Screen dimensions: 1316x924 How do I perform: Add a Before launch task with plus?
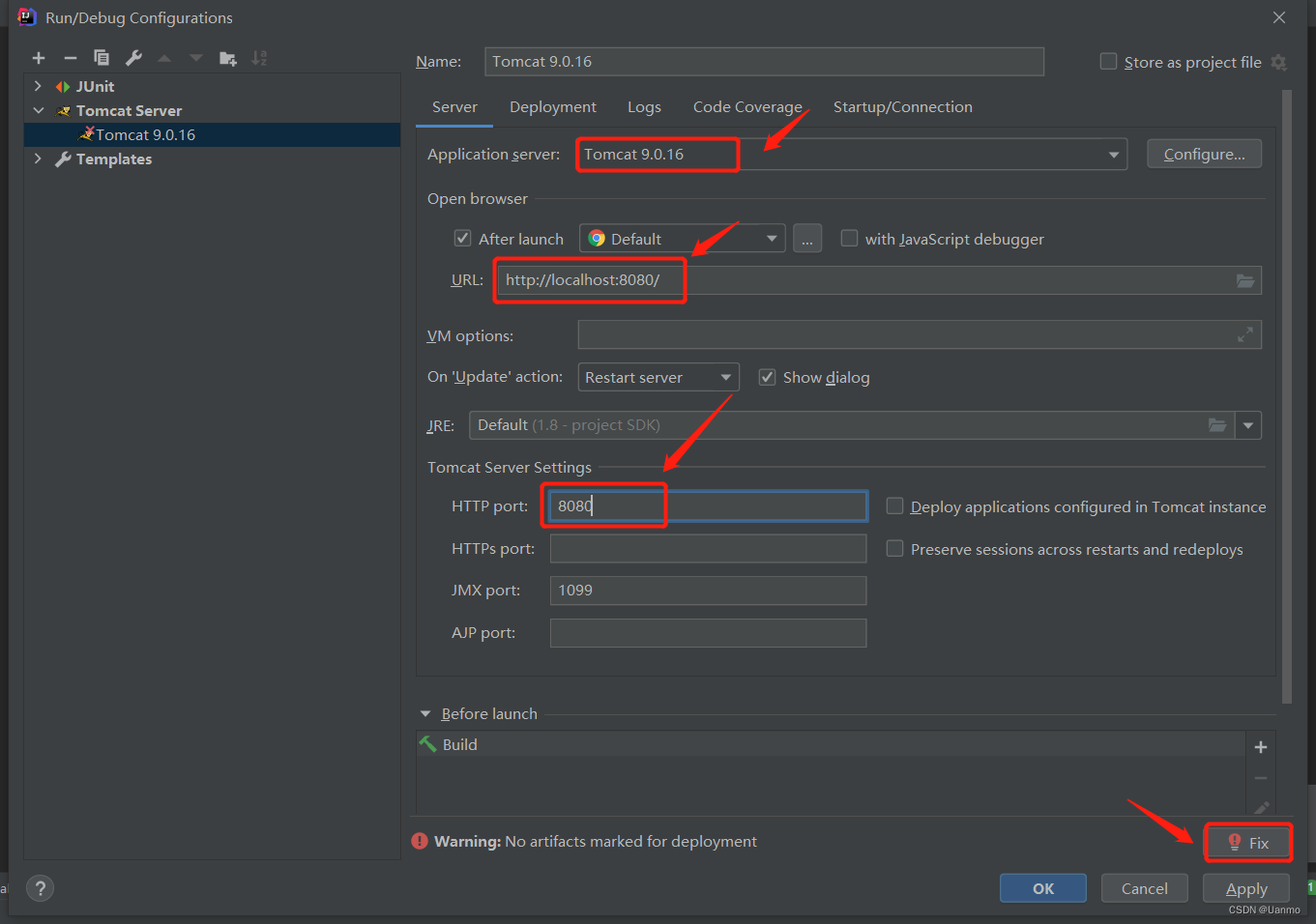click(x=1260, y=747)
